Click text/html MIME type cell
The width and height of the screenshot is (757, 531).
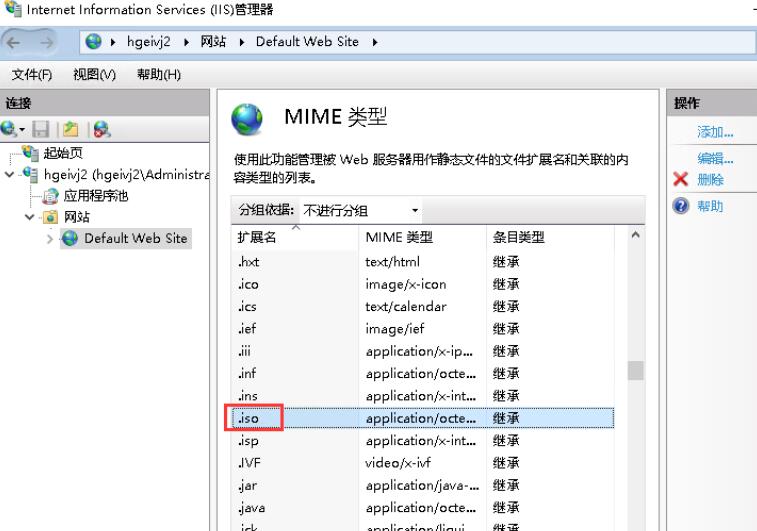coord(393,262)
